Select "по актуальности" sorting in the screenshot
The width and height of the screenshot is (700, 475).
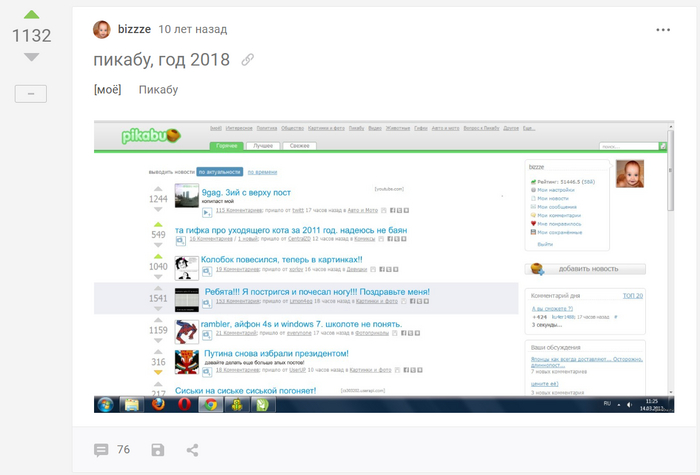(220, 172)
